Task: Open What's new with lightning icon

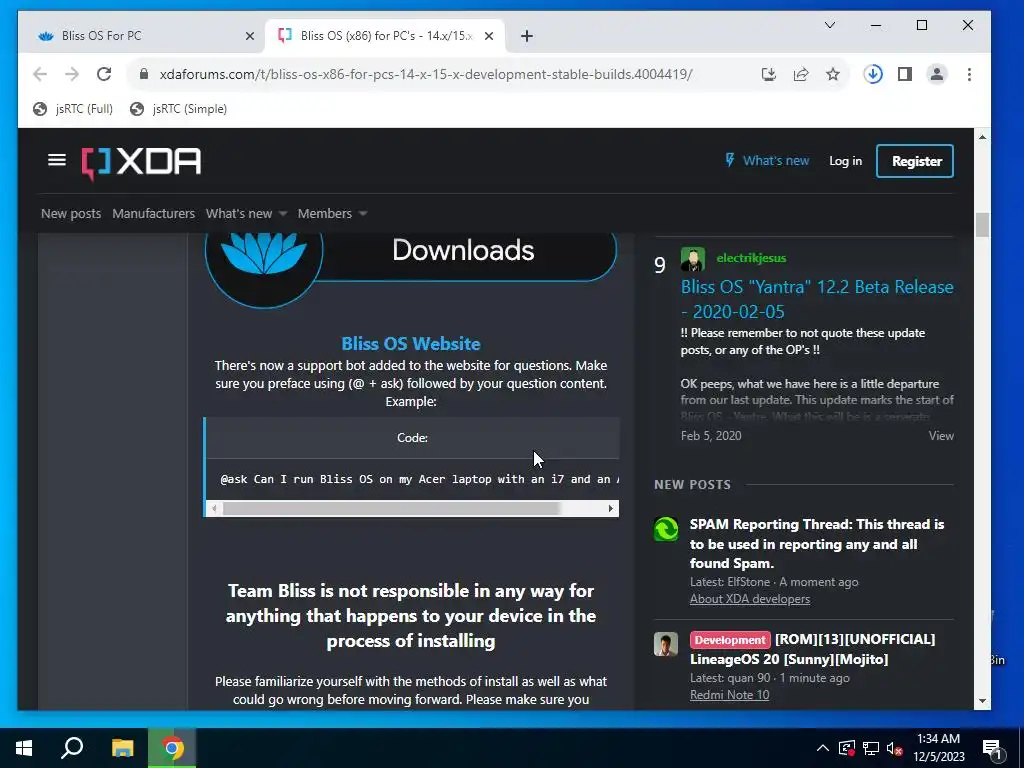Action: click(767, 161)
